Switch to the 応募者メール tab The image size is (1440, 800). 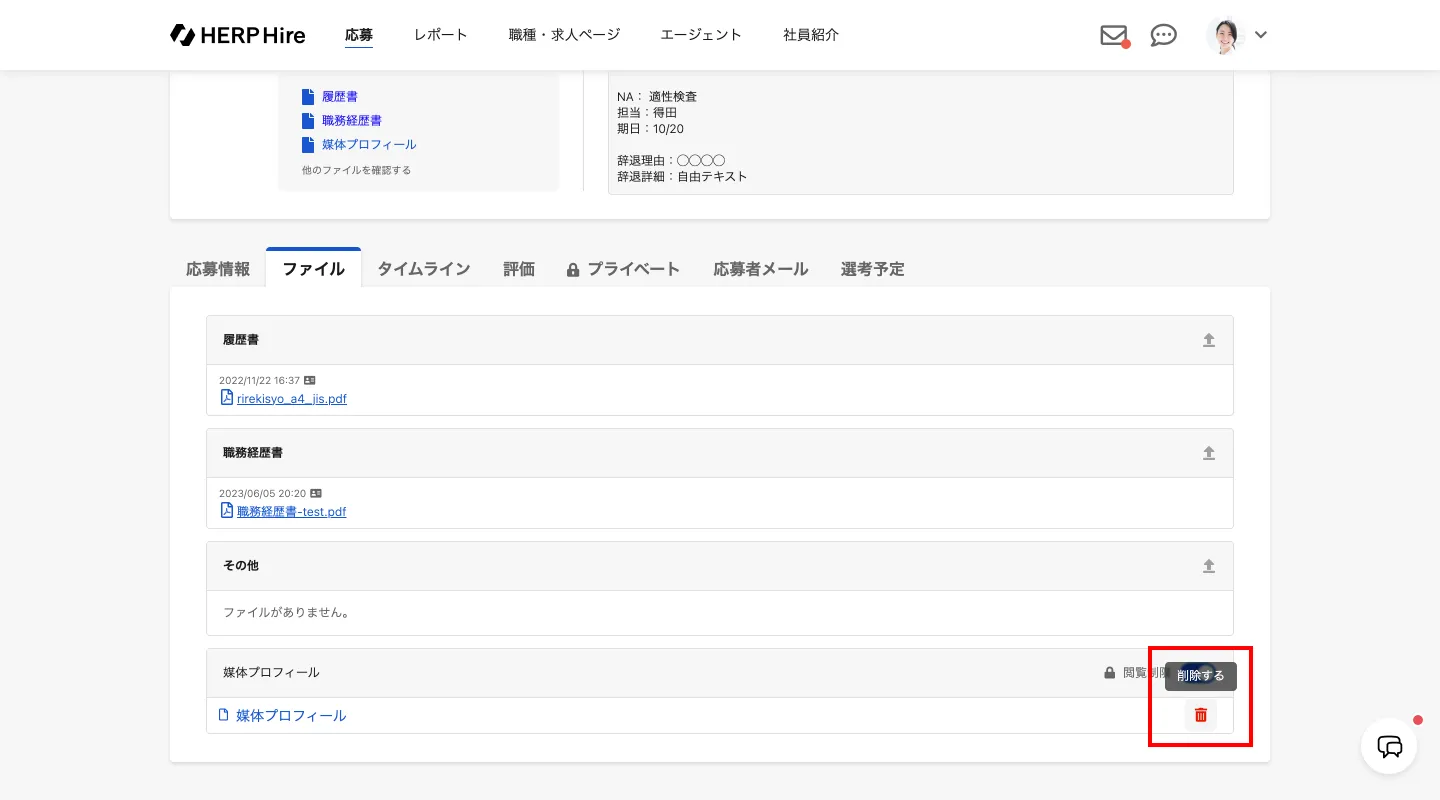tap(761, 269)
